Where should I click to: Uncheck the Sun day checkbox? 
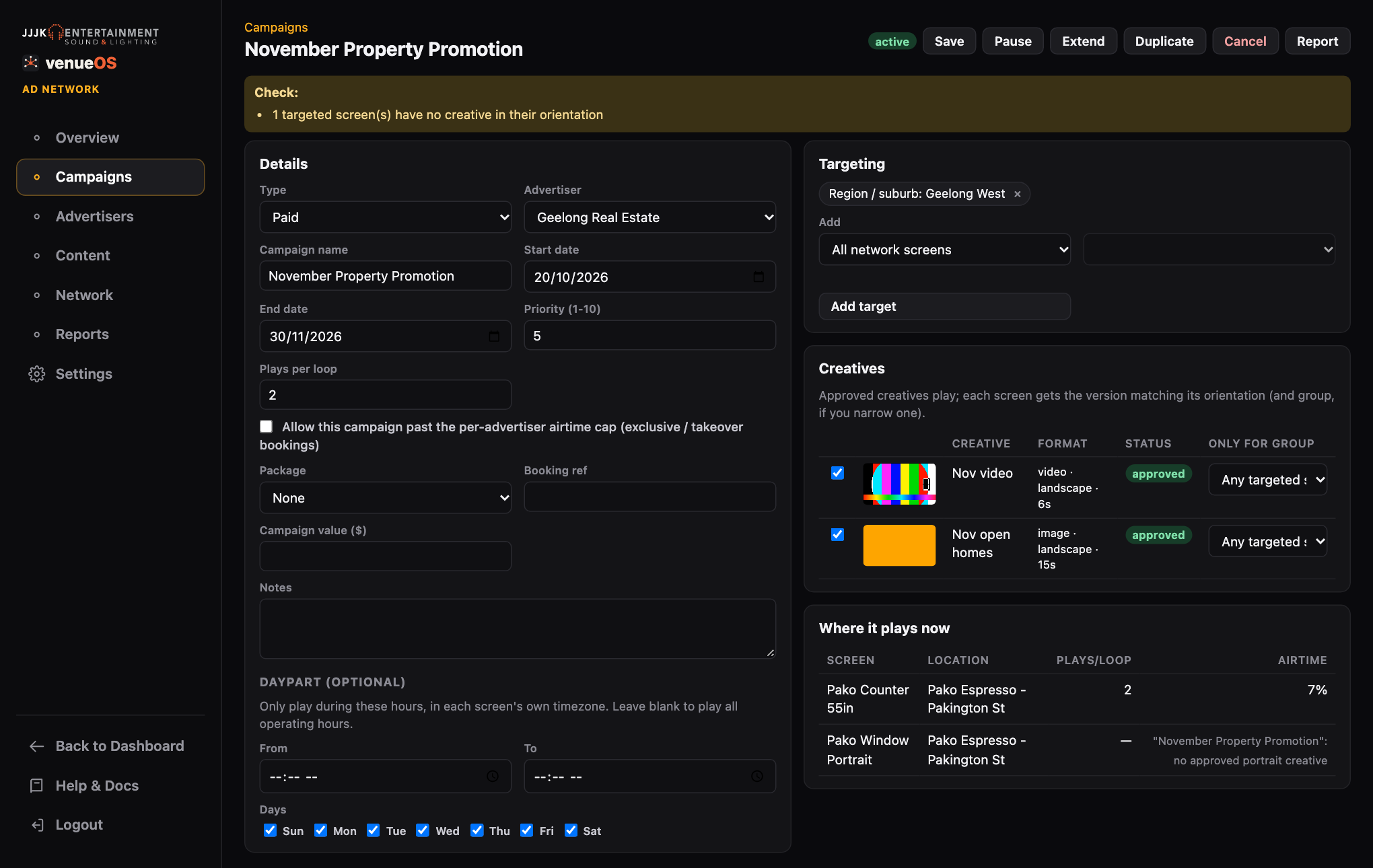click(x=270, y=830)
